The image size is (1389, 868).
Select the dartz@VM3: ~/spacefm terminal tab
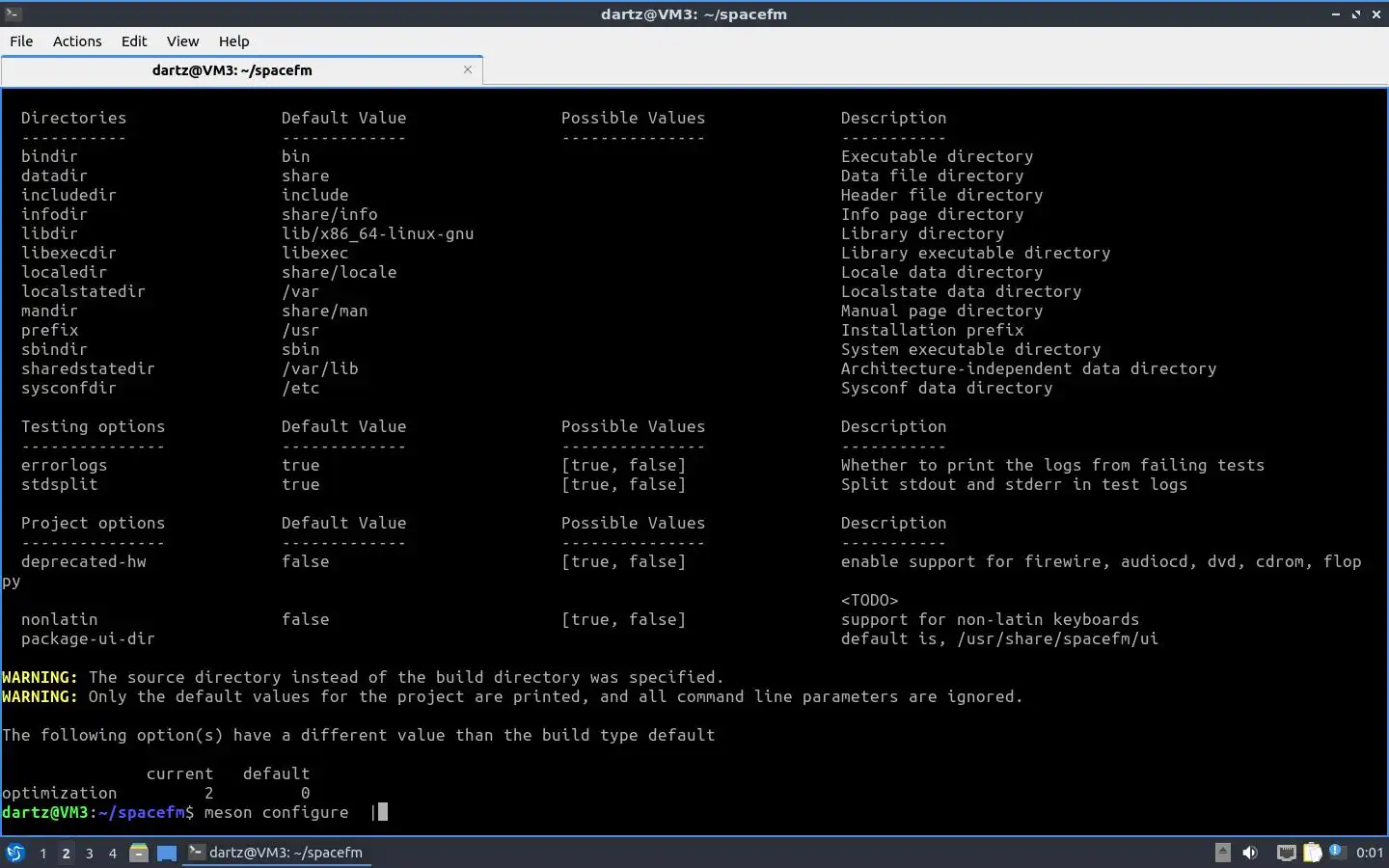[231, 69]
